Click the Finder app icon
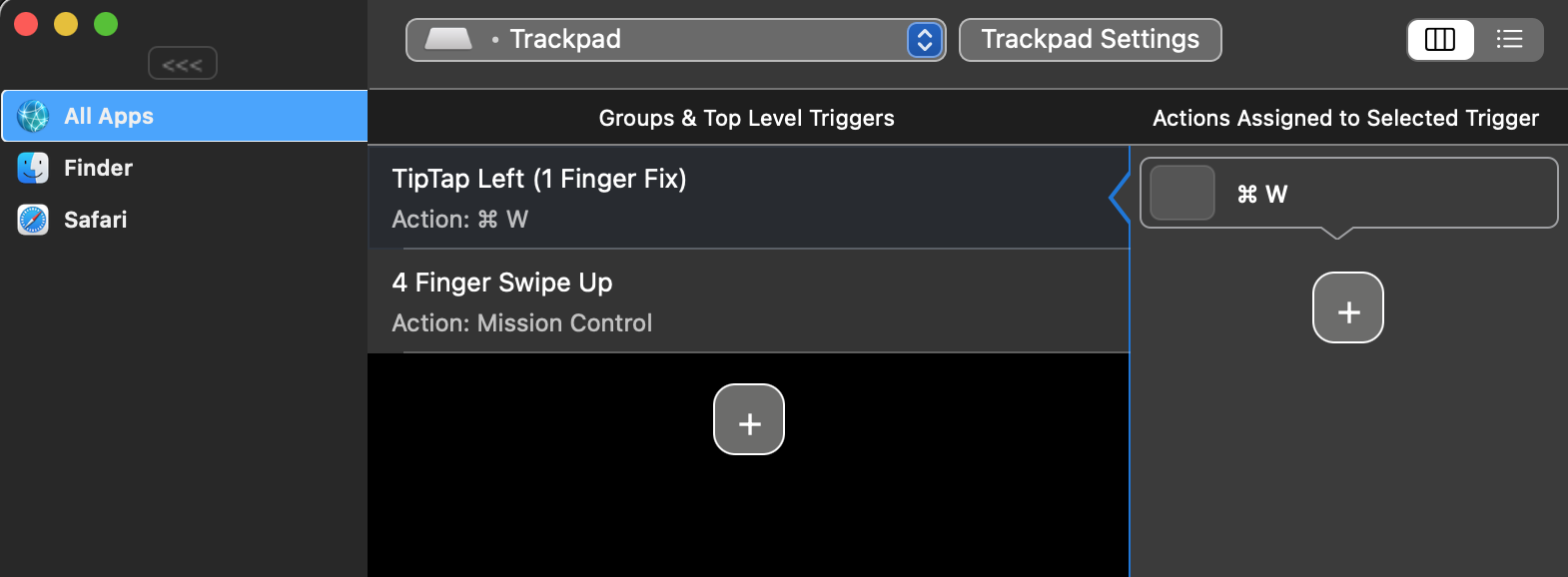1568x577 pixels. click(x=33, y=168)
